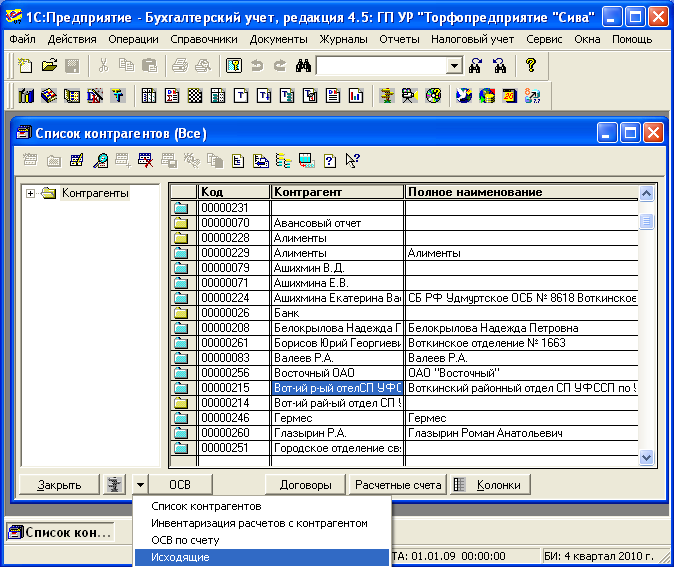Image resolution: width=674 pixels, height=567 pixels.
Task: Expand the Контрагенты tree node
Action: pyautogui.click(x=30, y=193)
